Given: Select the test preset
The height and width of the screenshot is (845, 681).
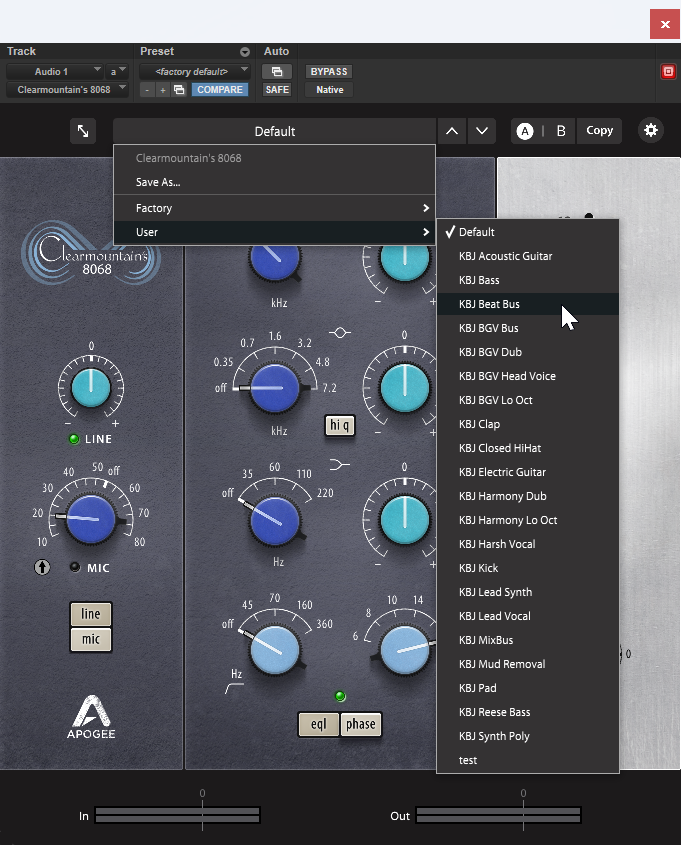Looking at the screenshot, I should 527,760.
